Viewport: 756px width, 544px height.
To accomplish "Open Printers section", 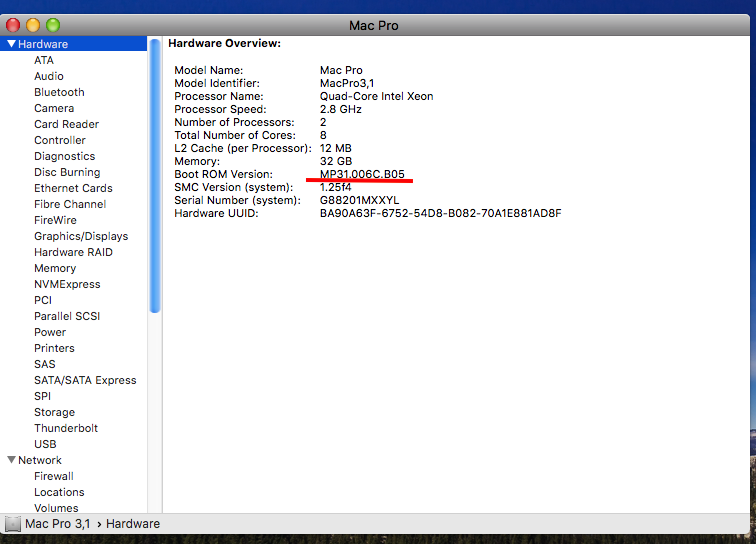I will click(x=54, y=348).
